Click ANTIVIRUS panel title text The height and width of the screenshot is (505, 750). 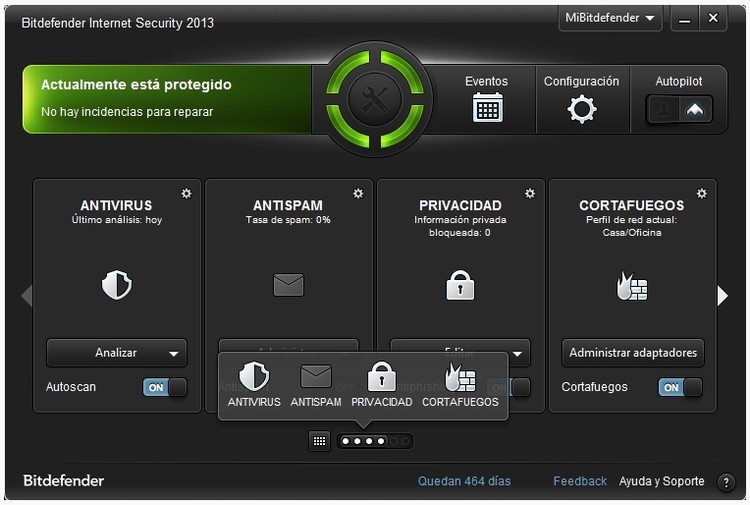coord(116,205)
